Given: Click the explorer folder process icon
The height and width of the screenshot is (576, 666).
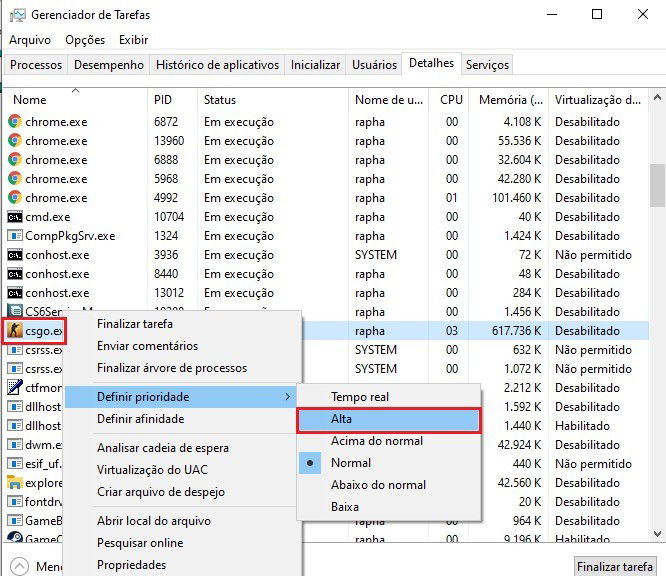Looking at the screenshot, I should [15, 483].
